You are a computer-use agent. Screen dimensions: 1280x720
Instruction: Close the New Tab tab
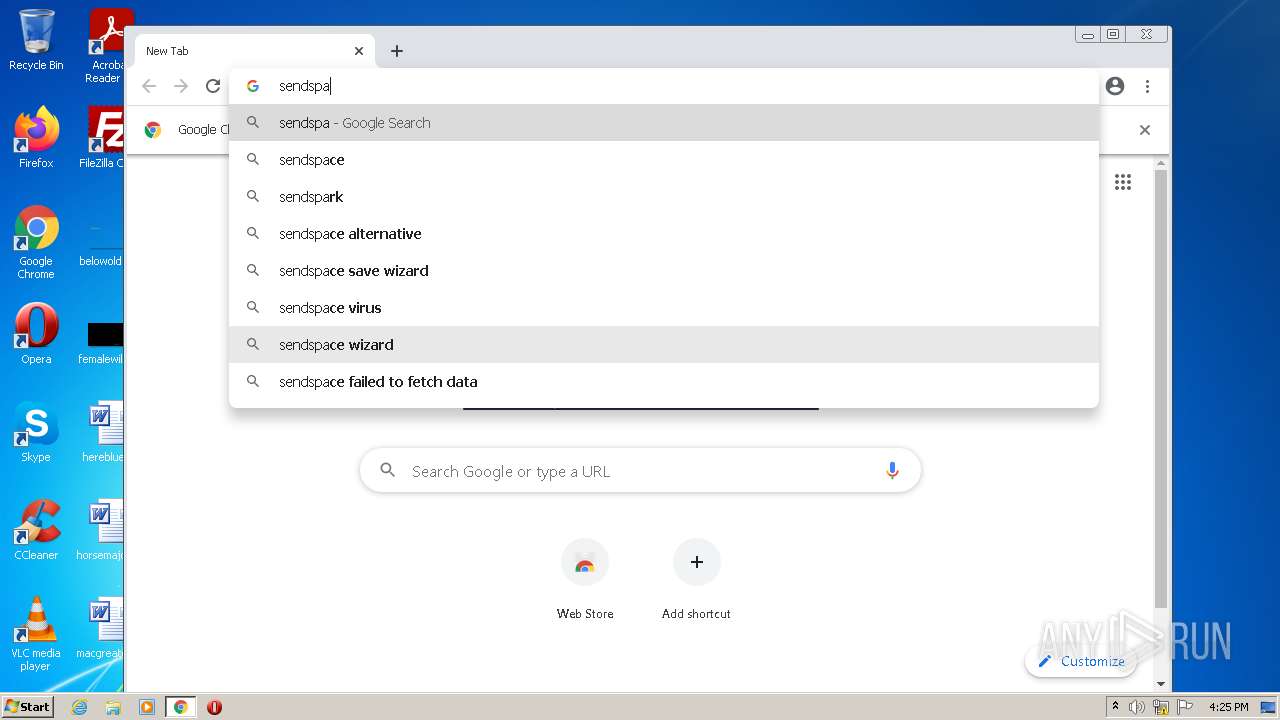(359, 51)
